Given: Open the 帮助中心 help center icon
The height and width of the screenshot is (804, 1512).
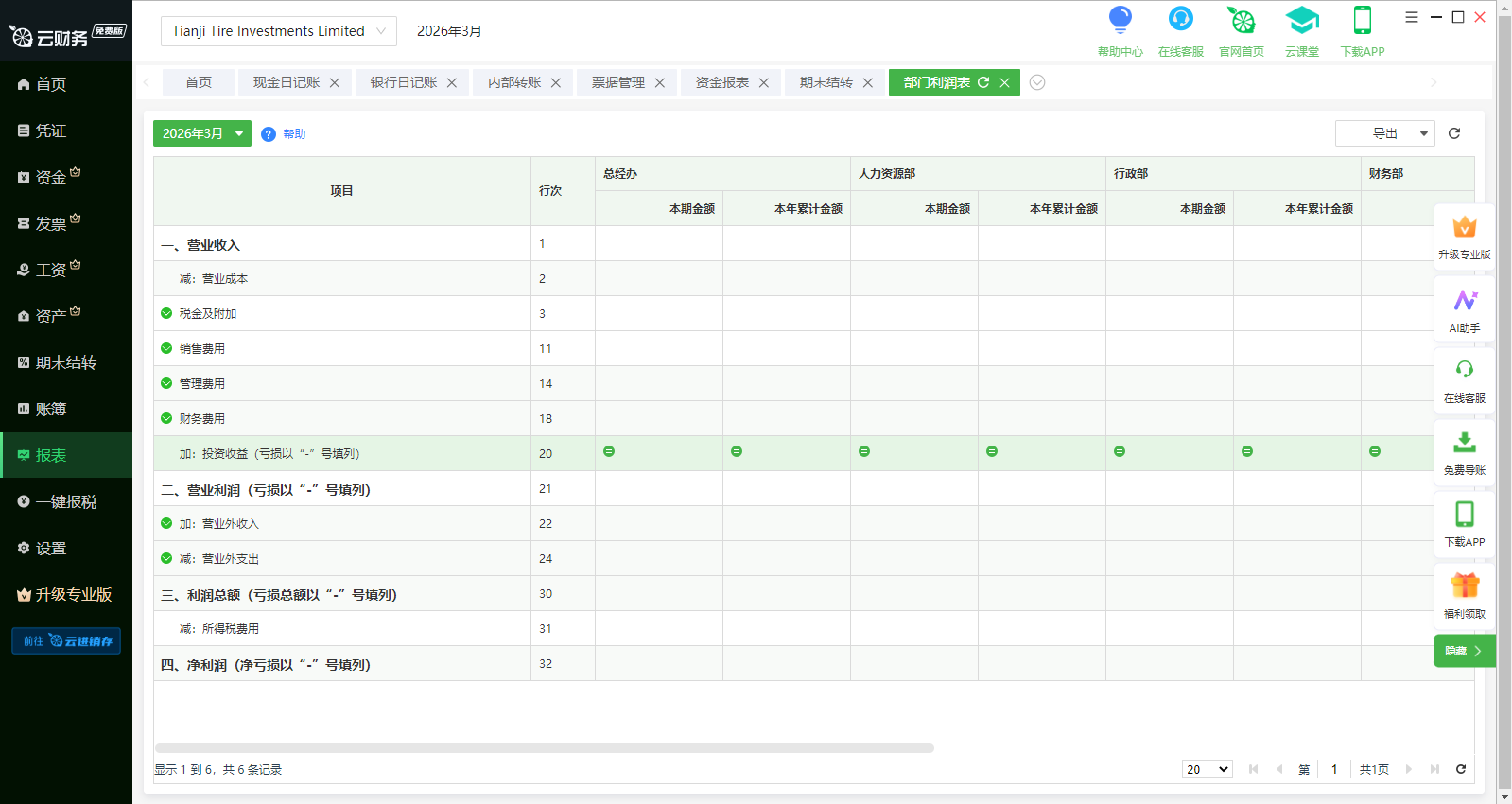Looking at the screenshot, I should 1120,21.
